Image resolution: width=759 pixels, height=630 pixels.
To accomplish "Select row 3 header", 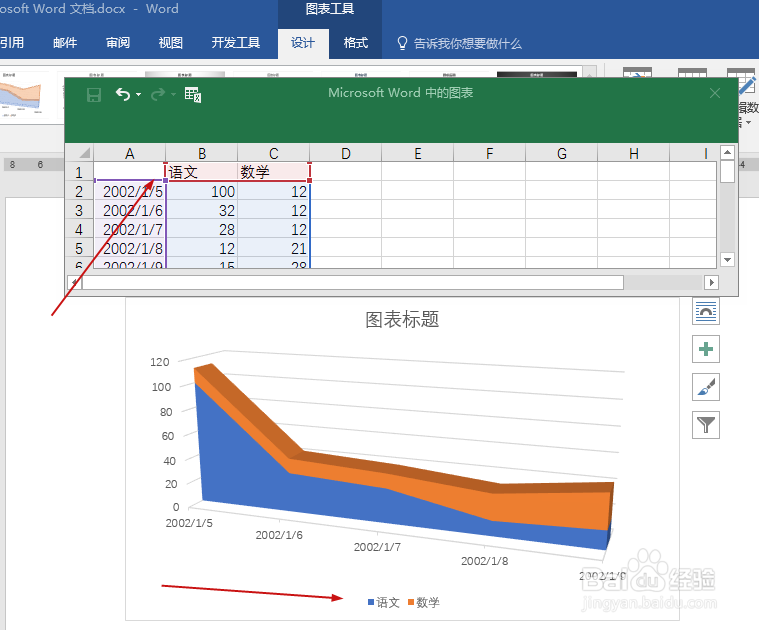I will pos(79,210).
